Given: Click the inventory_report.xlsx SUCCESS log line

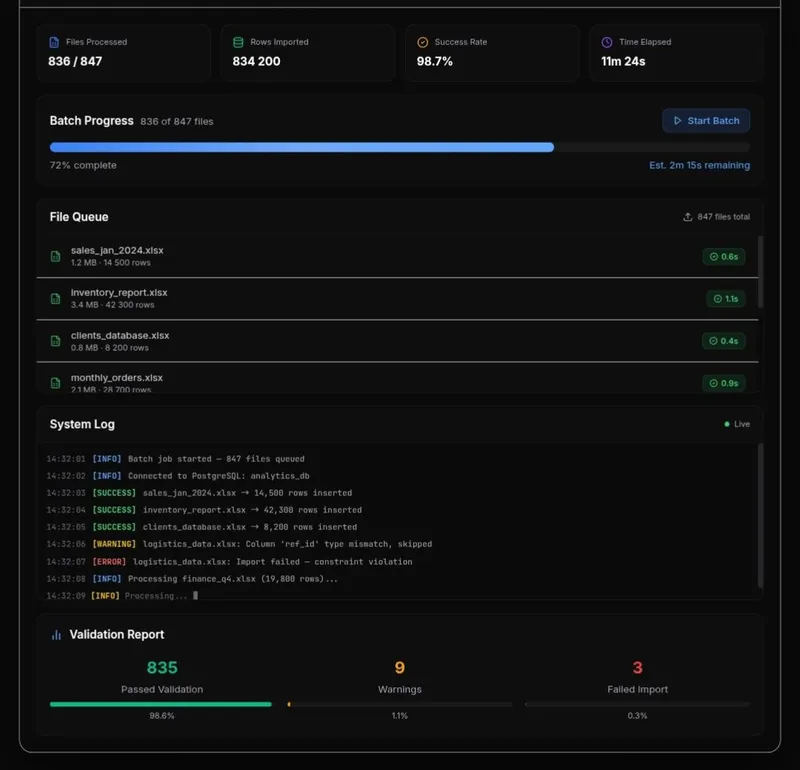Looking at the screenshot, I should (204, 510).
